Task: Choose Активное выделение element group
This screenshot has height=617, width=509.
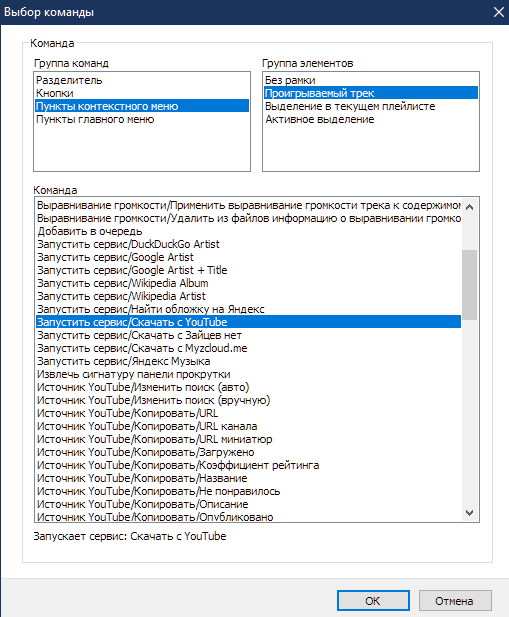Action: point(371,119)
